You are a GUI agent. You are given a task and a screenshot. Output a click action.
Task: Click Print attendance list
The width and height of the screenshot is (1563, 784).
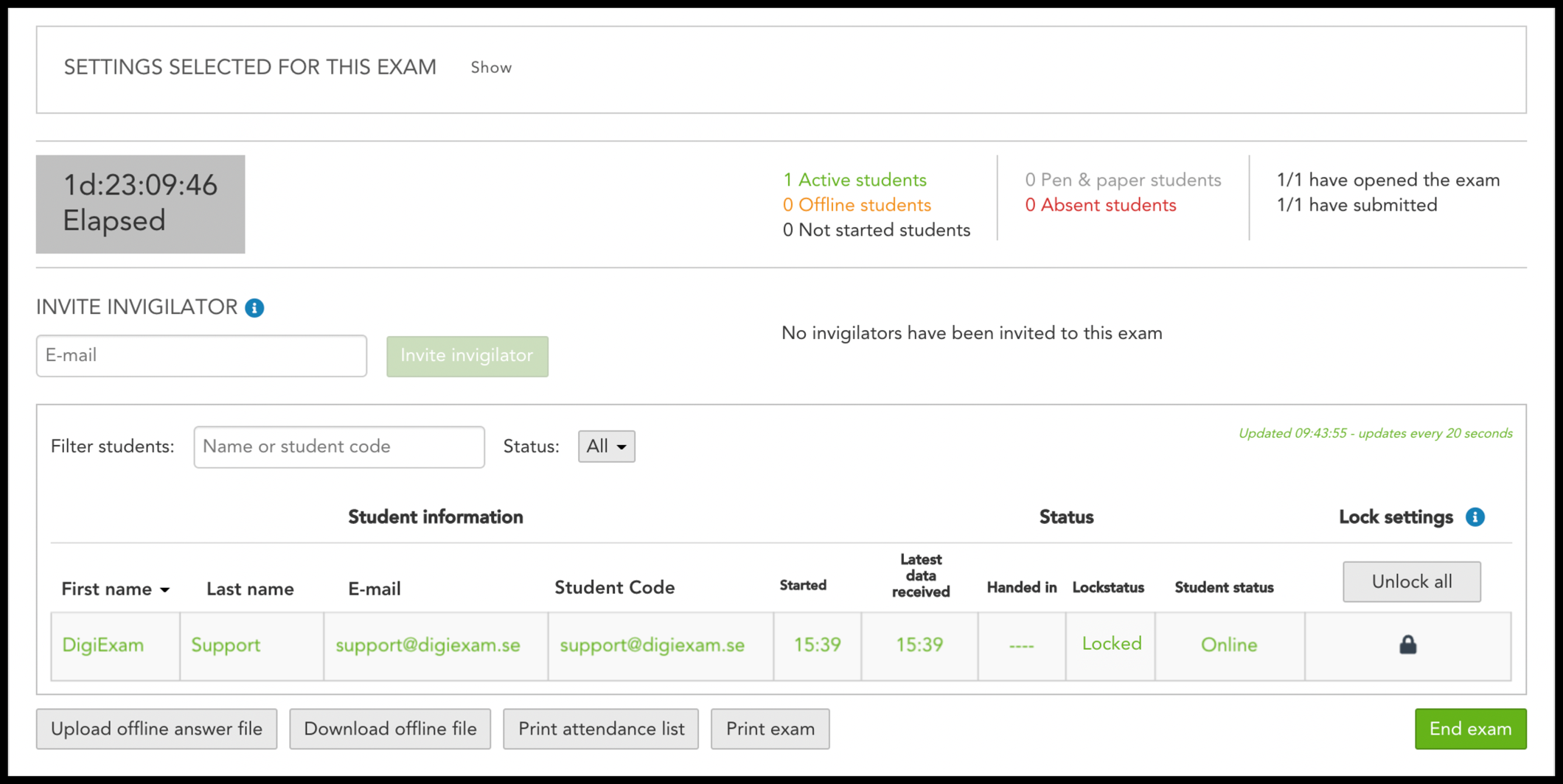tap(601, 729)
